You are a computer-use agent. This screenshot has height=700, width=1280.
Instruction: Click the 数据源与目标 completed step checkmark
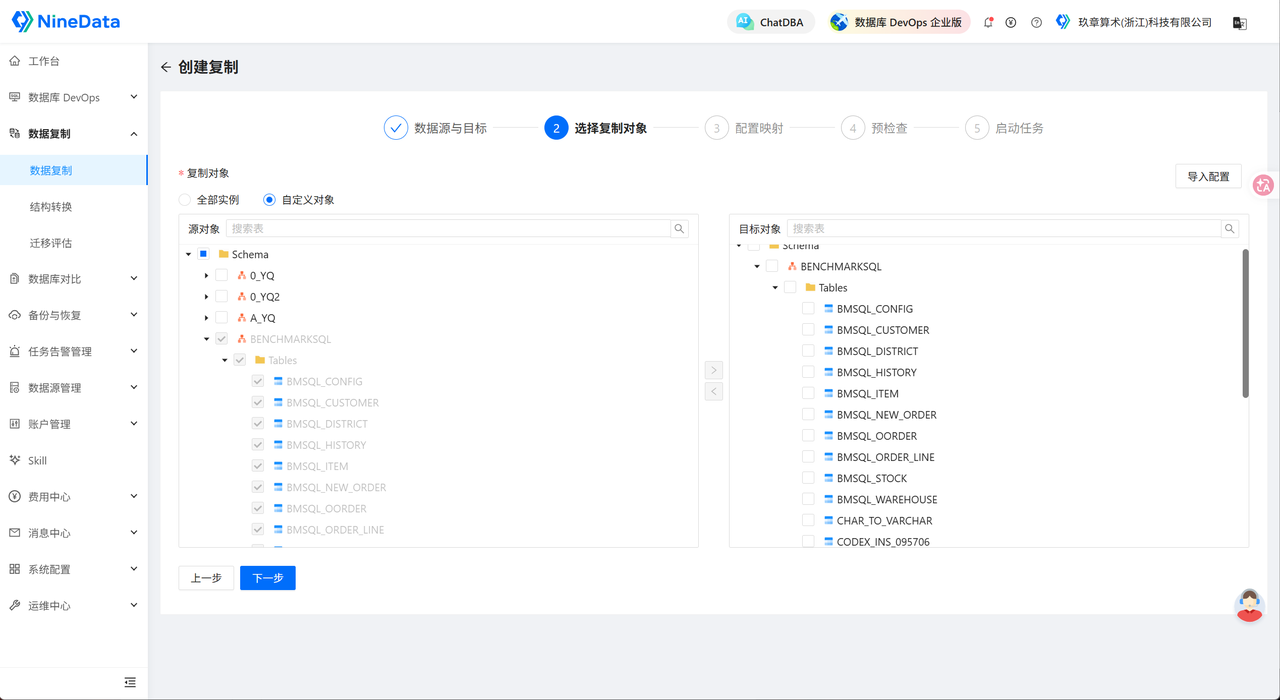[x=396, y=128]
